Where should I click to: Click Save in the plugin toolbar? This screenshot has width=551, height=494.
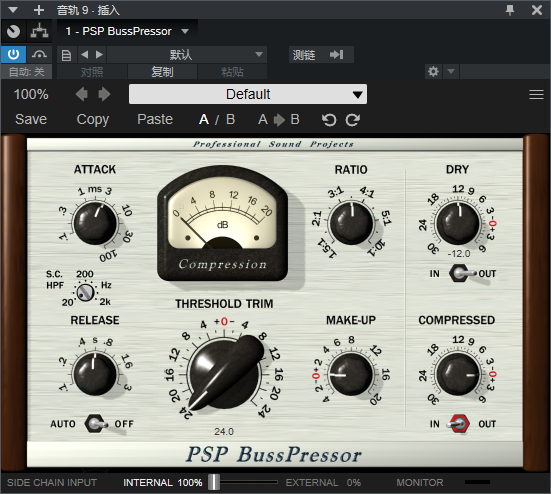[x=31, y=119]
